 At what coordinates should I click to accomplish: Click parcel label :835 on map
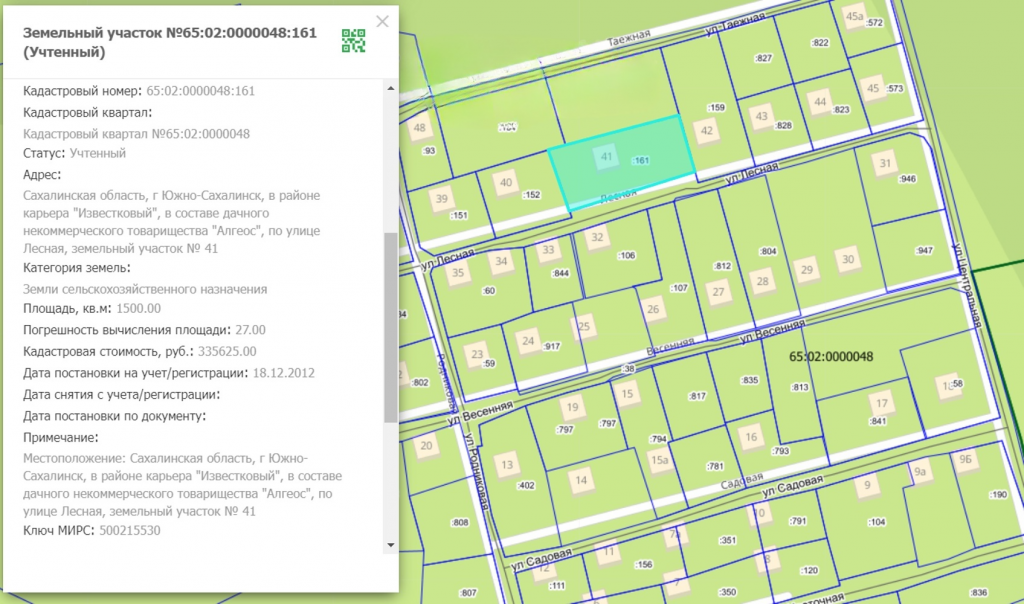tap(749, 380)
